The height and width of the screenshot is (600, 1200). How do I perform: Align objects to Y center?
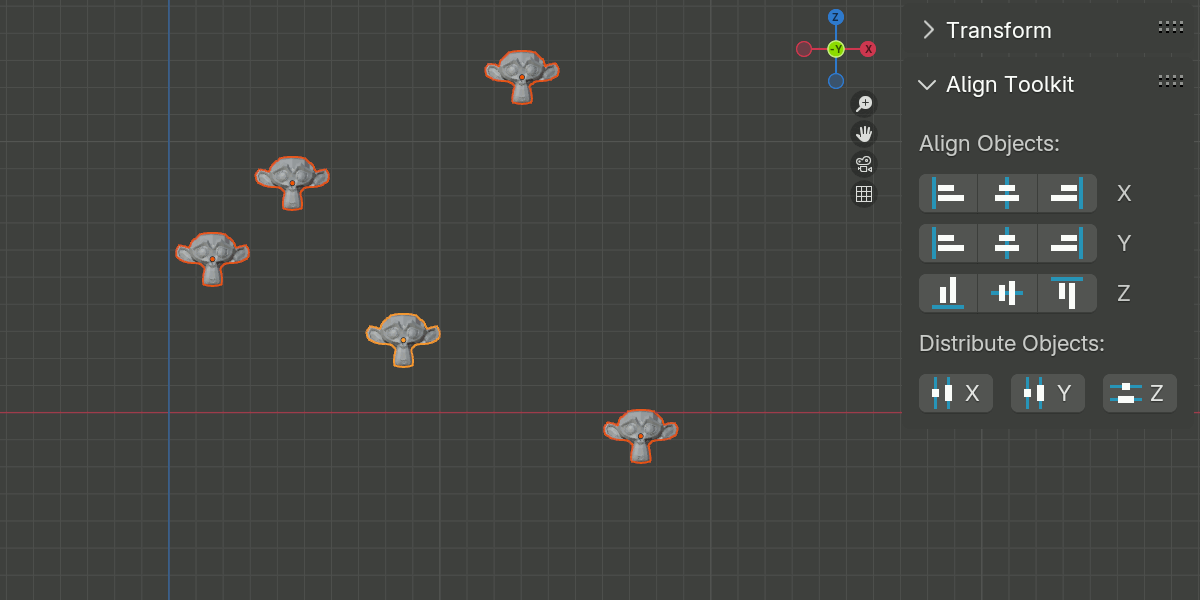pyautogui.click(x=1007, y=243)
